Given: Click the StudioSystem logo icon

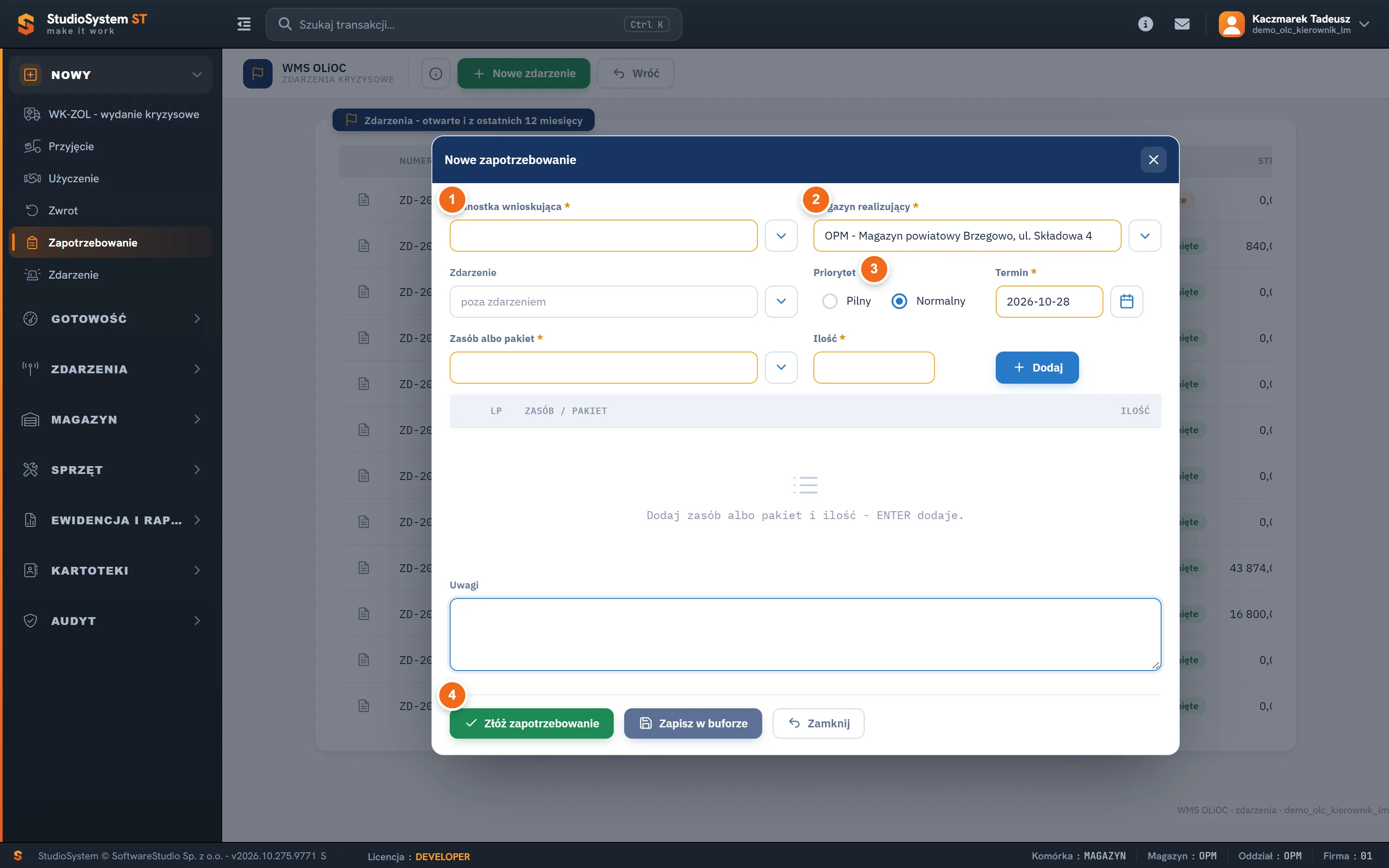Looking at the screenshot, I should 26,24.
